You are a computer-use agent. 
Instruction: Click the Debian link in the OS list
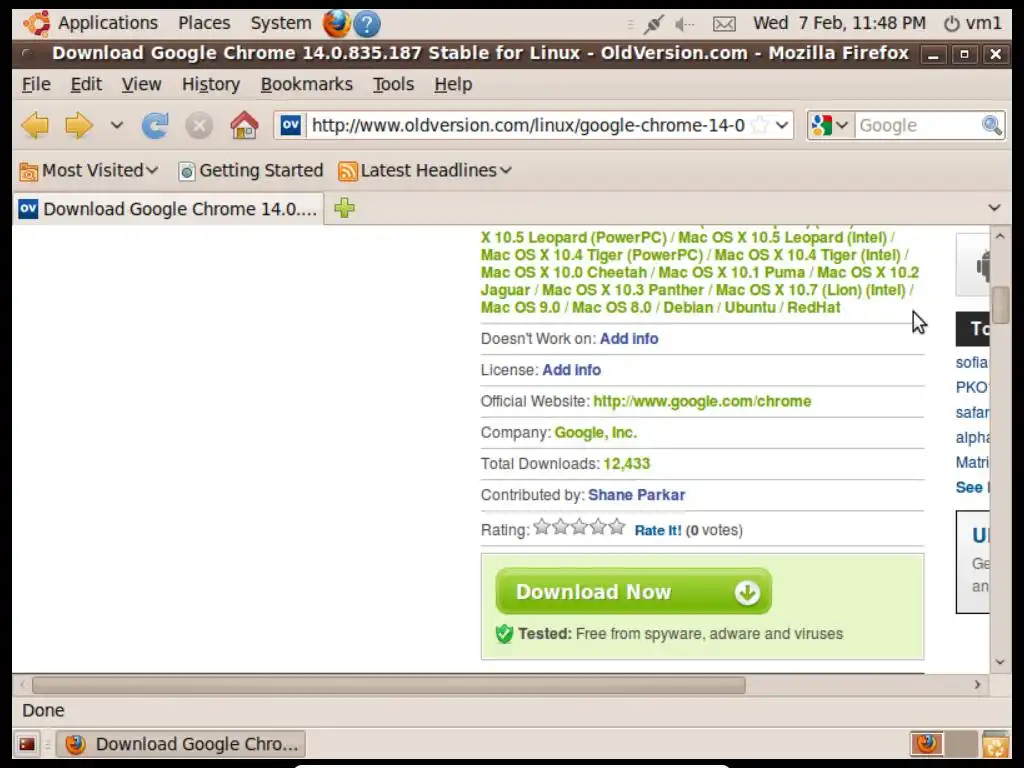tap(688, 308)
